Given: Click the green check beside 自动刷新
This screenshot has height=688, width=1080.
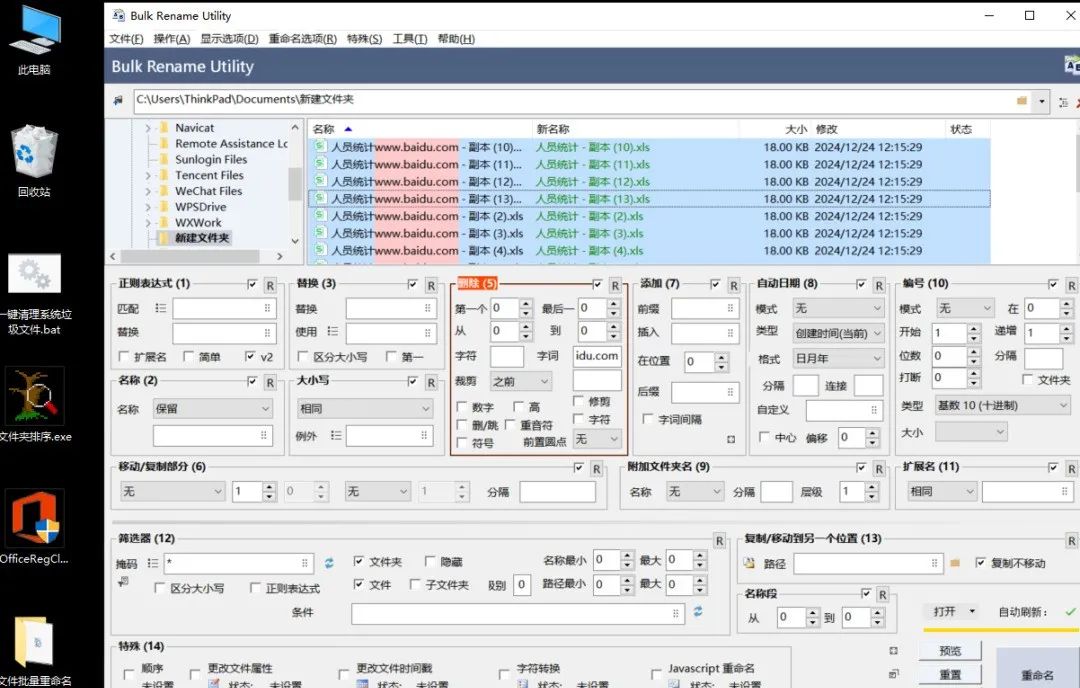Looking at the screenshot, I should click(x=1070, y=612).
